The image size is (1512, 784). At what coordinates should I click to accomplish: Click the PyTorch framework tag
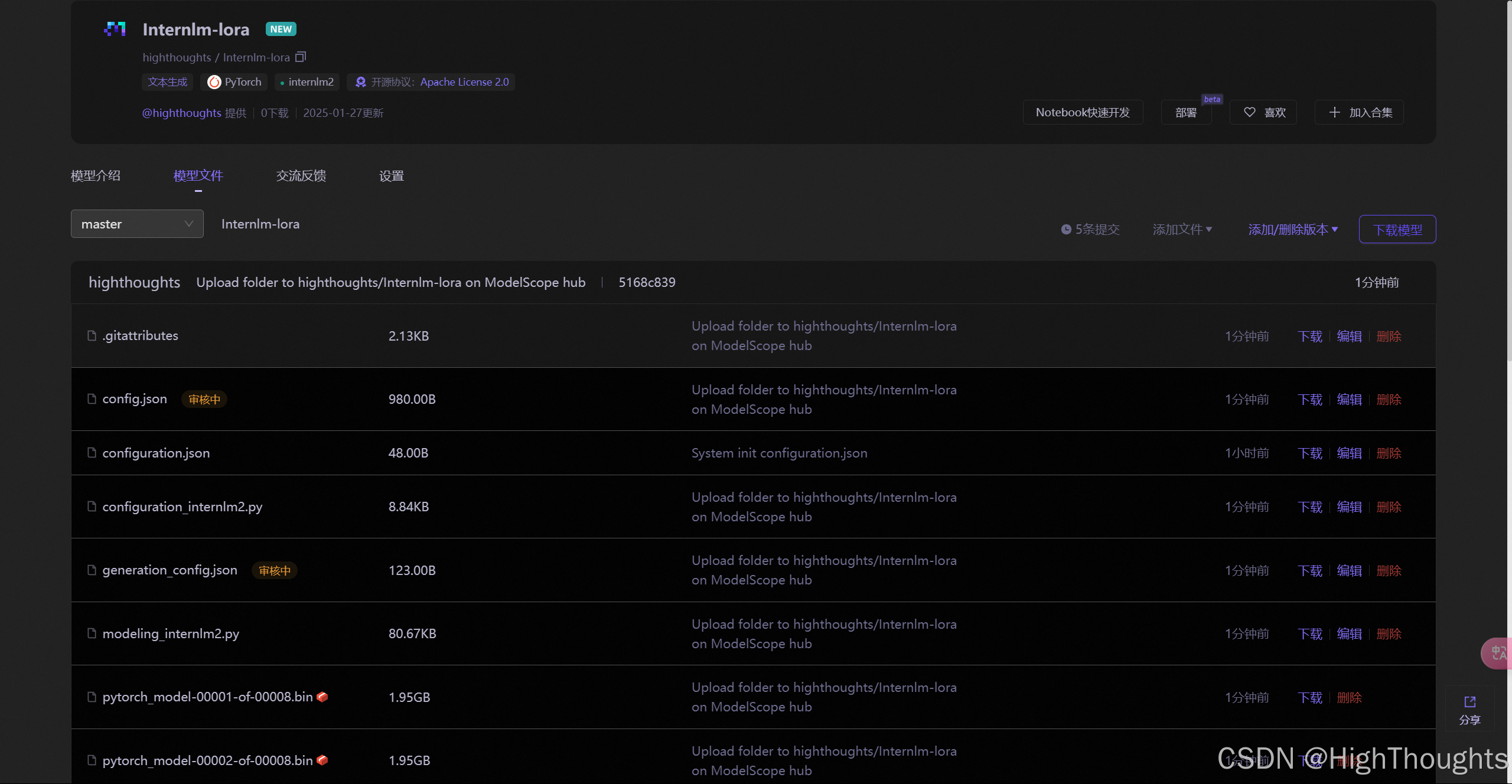[x=234, y=82]
